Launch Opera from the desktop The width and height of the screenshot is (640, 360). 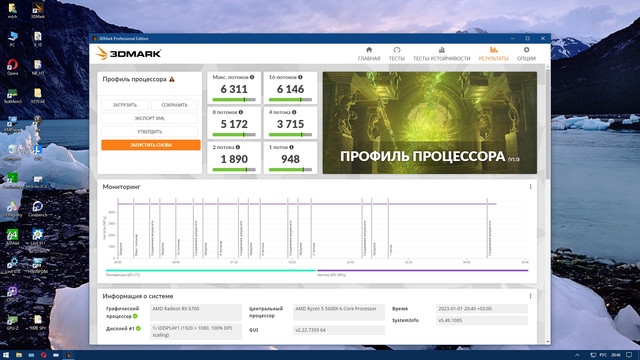click(x=12, y=67)
